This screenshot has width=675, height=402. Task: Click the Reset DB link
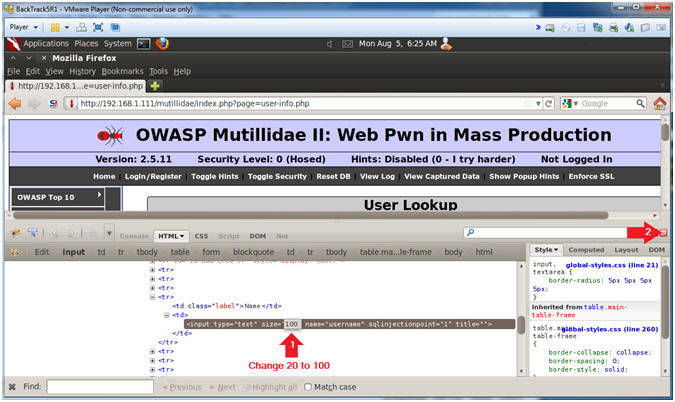tap(333, 176)
